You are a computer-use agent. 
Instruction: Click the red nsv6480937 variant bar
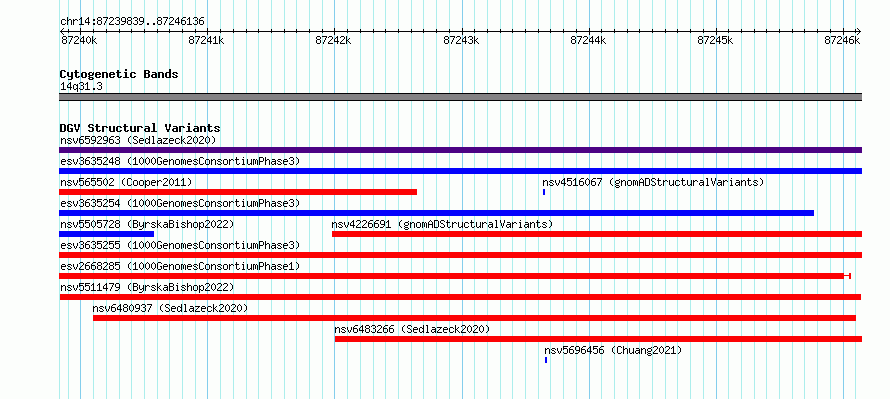[x=475, y=318]
